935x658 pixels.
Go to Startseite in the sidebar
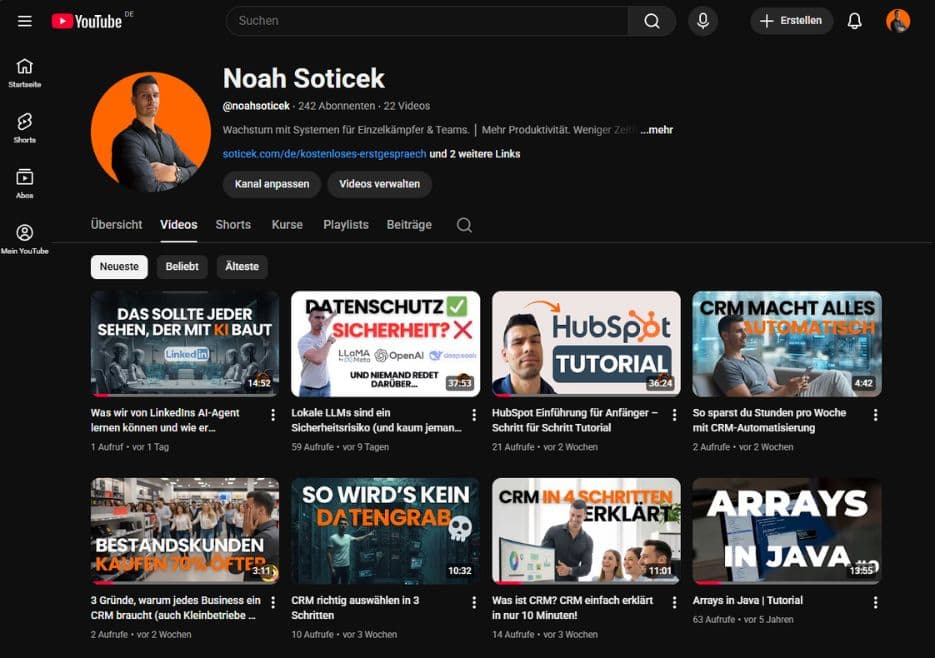click(x=22, y=70)
